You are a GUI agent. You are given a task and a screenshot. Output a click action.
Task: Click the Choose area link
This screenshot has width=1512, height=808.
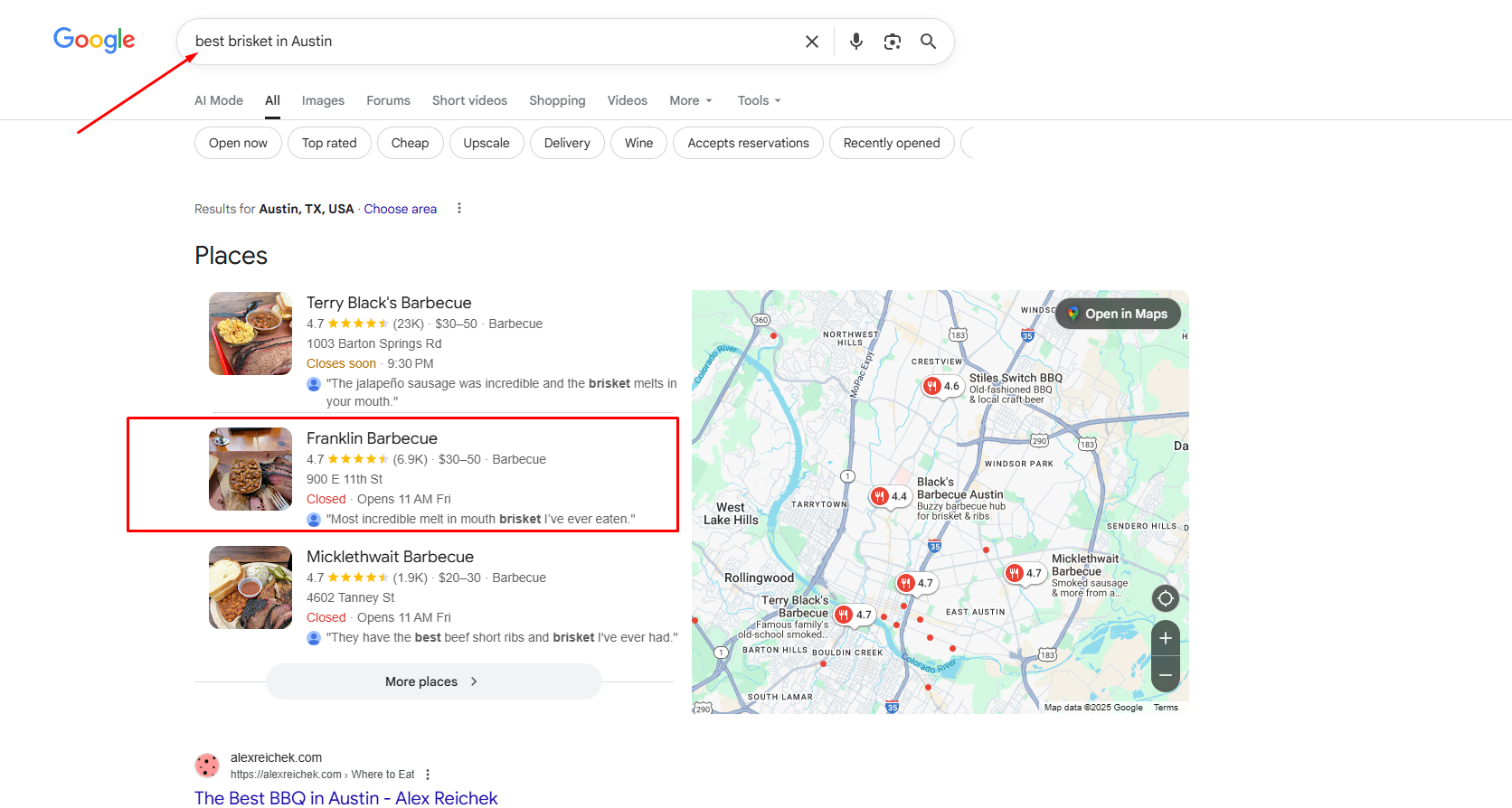[x=400, y=209]
